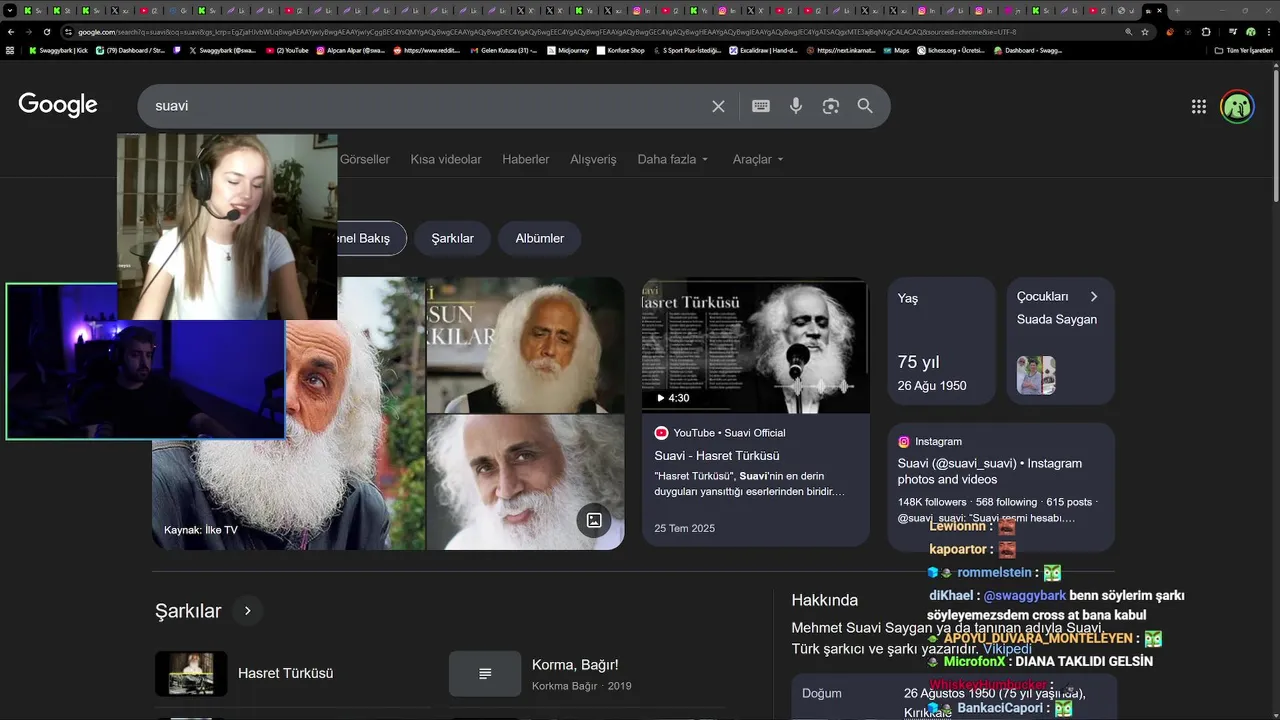Screen dimensions: 1280x720
Task: Open the Alpcan Alpar Instagram bookmark
Action: click(x=351, y=50)
